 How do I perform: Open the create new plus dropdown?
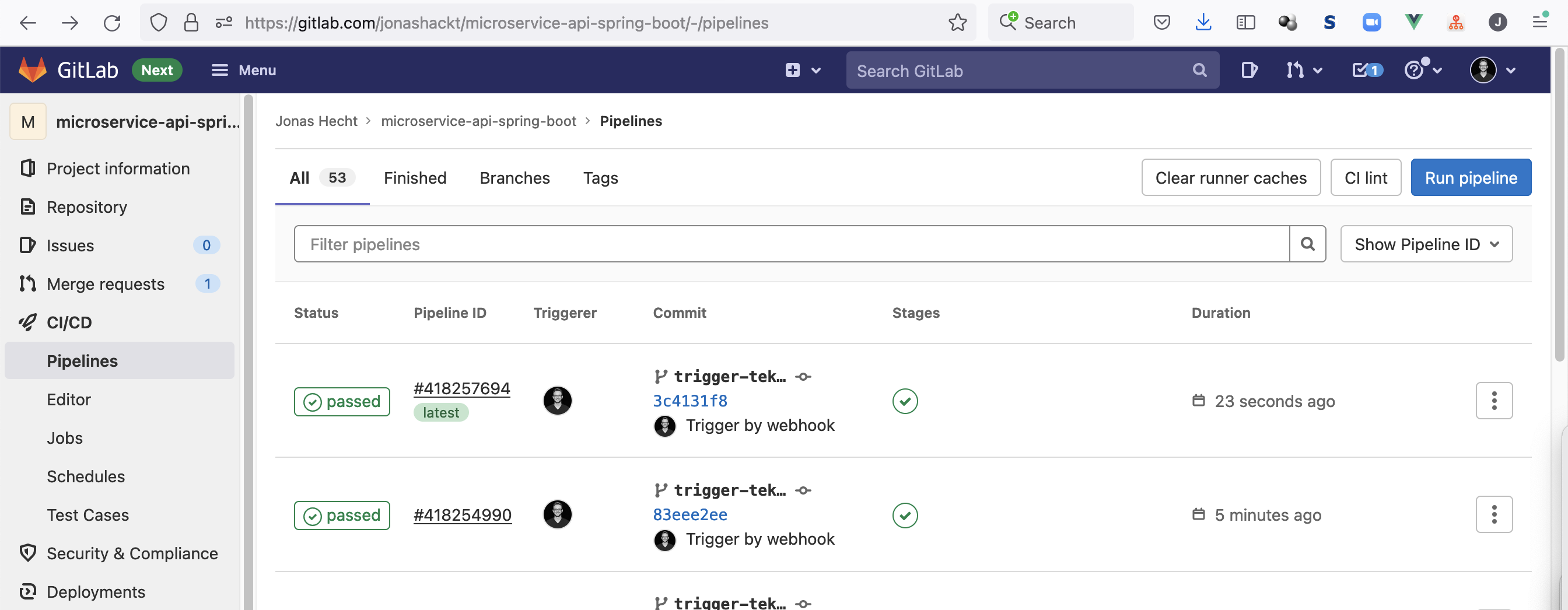tap(802, 71)
